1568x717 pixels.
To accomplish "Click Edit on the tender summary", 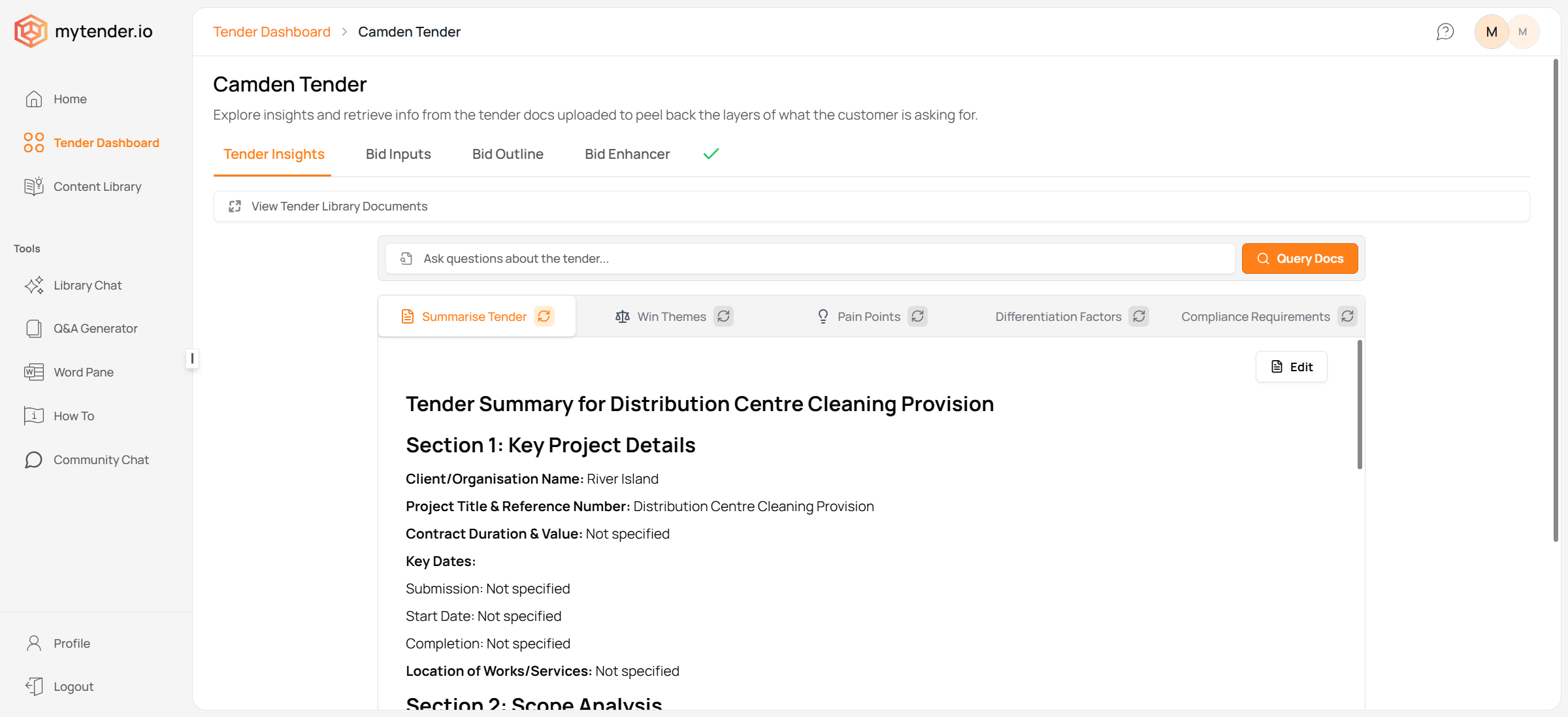I will 1291,367.
